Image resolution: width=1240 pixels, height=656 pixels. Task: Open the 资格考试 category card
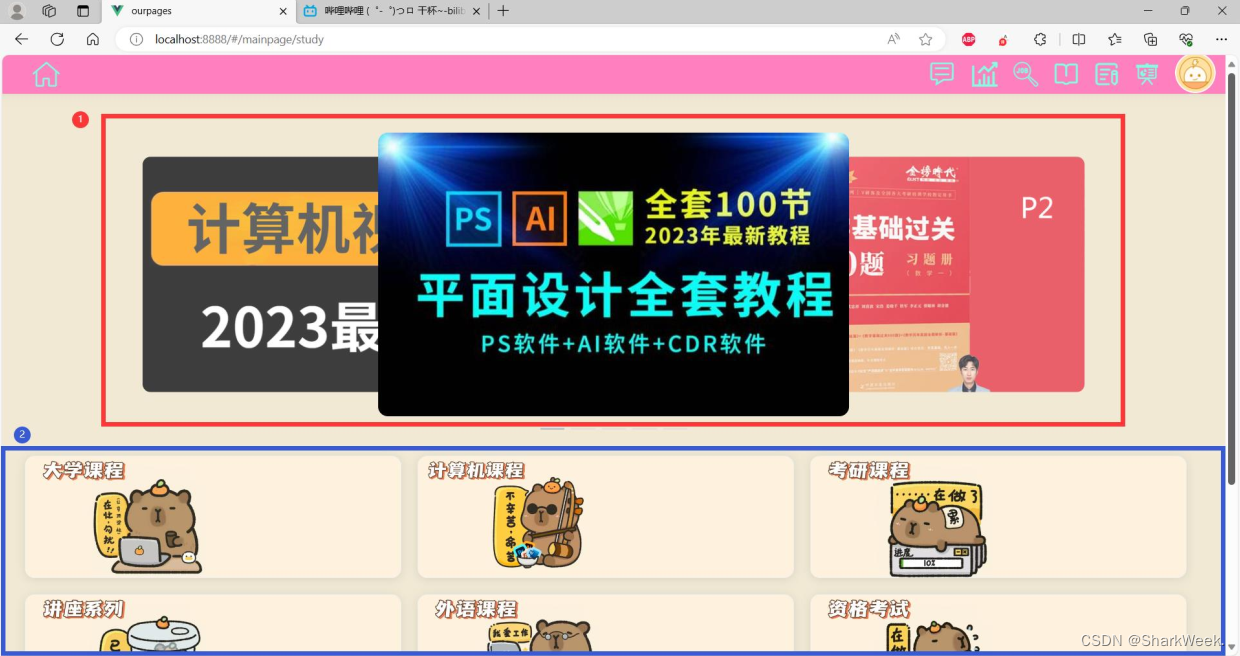pyautogui.click(x=998, y=624)
